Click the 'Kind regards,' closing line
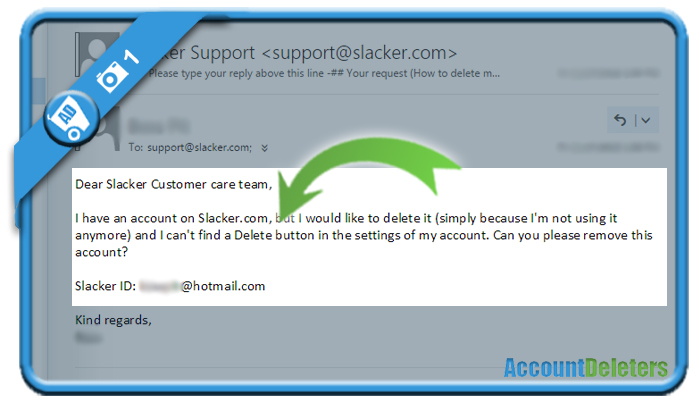 (113, 320)
